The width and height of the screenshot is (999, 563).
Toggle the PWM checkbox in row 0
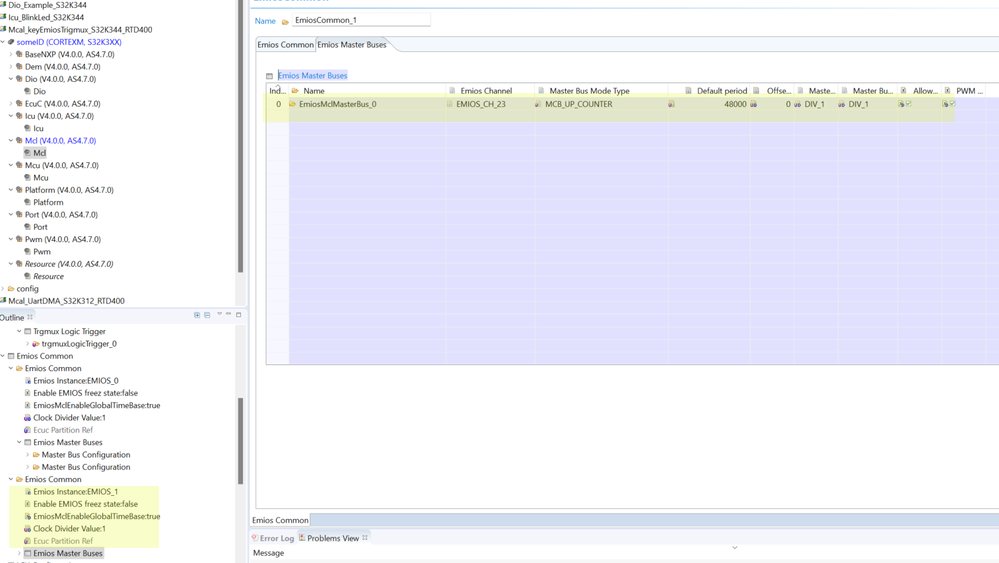tap(952, 104)
